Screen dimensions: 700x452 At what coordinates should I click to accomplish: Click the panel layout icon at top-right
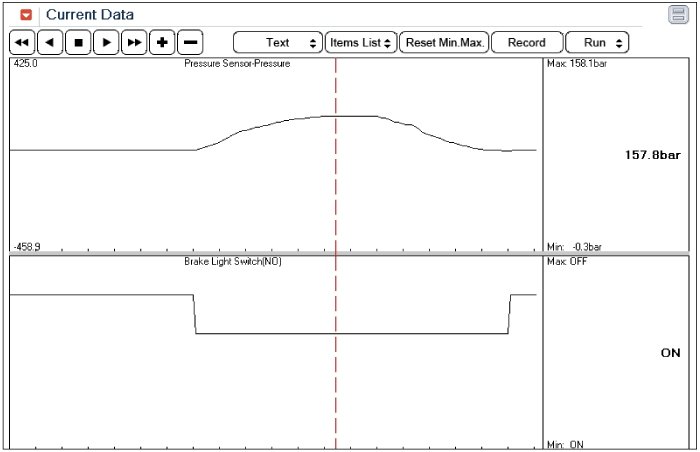coord(678,15)
